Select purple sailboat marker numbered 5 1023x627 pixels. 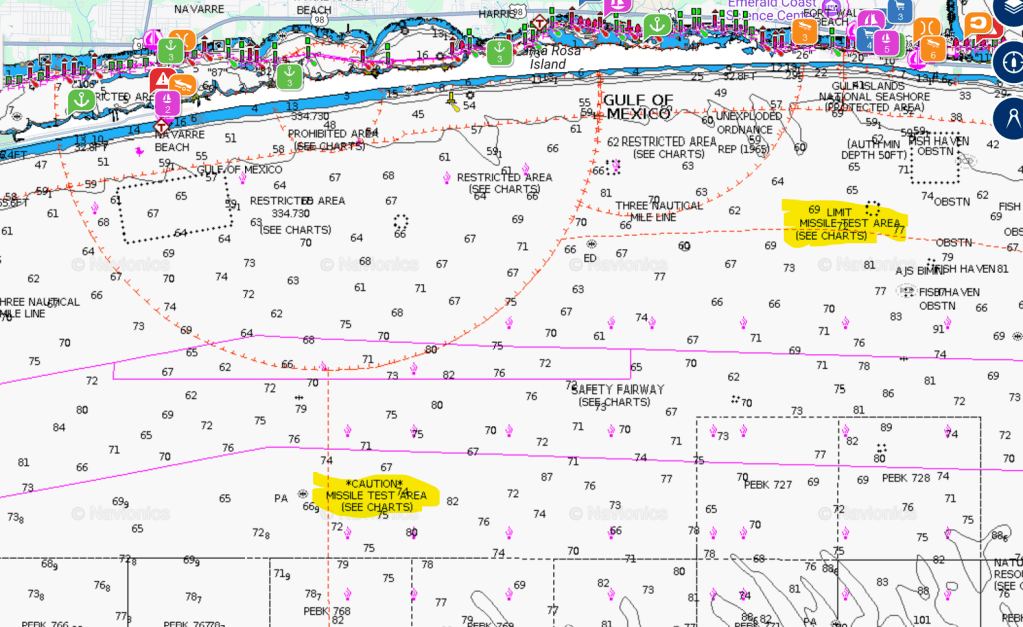click(x=885, y=43)
